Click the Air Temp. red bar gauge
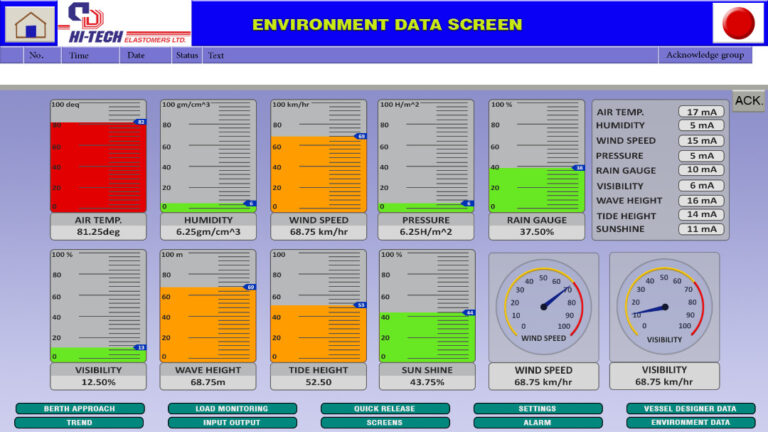The height and width of the screenshot is (432, 768). [98, 165]
